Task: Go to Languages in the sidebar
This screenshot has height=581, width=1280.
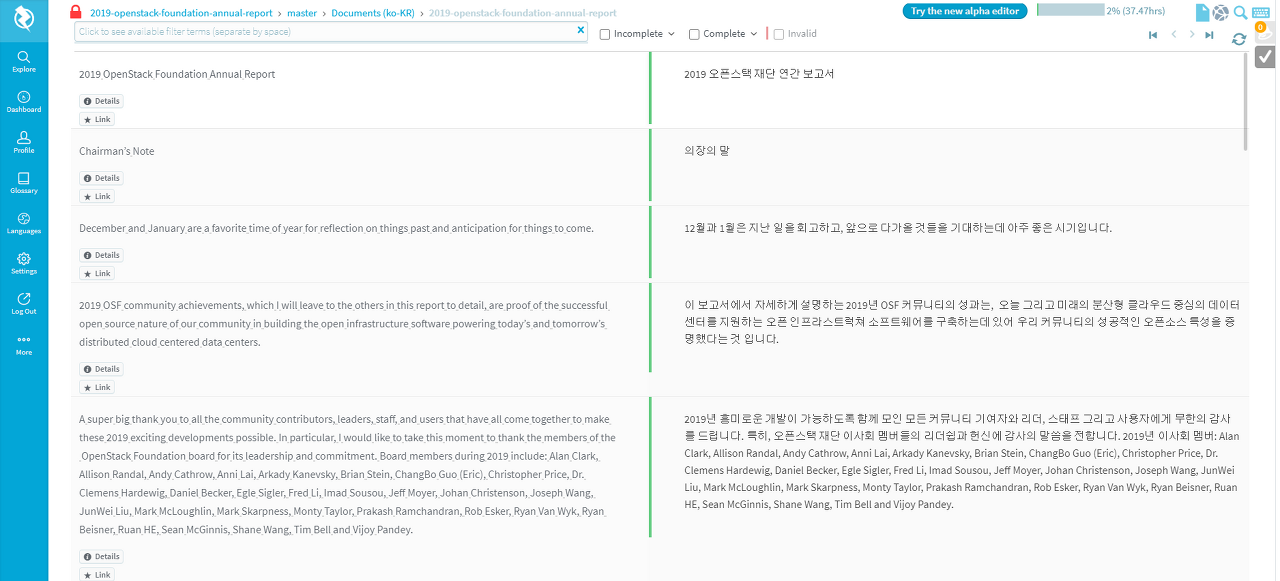Action: coord(24,223)
